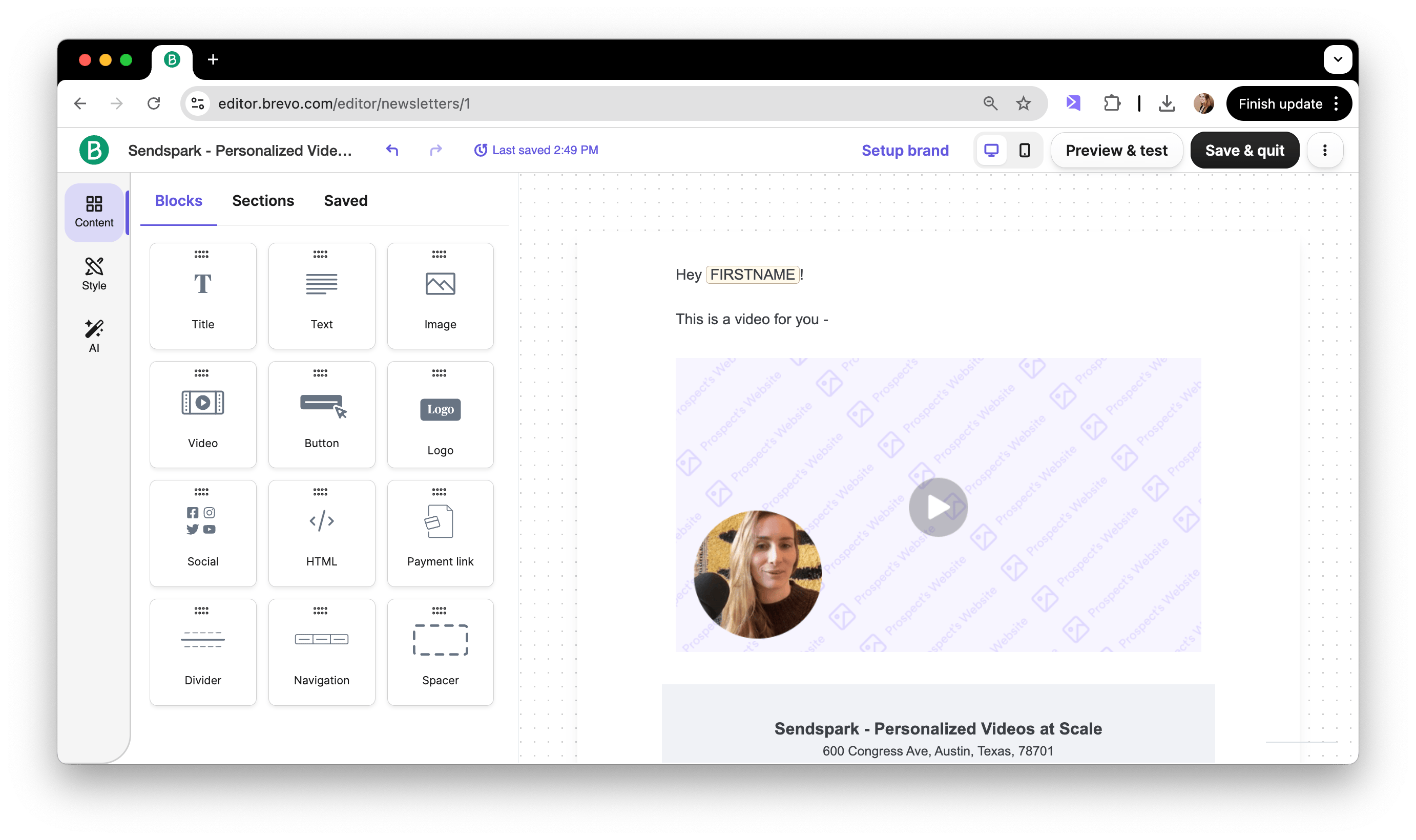The height and width of the screenshot is (840, 1416).
Task: Undo the last edit
Action: 392,150
